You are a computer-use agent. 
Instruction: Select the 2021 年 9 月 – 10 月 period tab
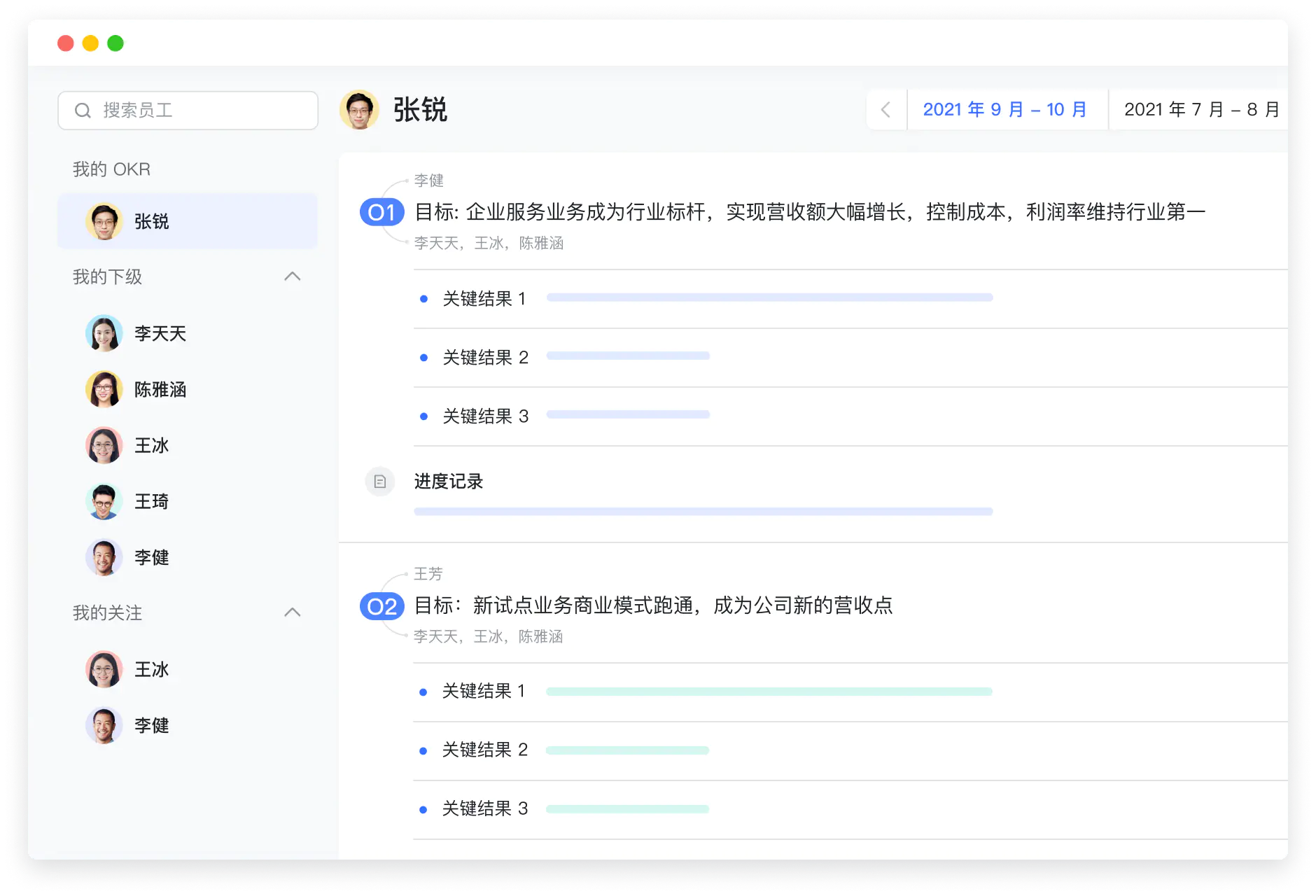[x=1006, y=109]
